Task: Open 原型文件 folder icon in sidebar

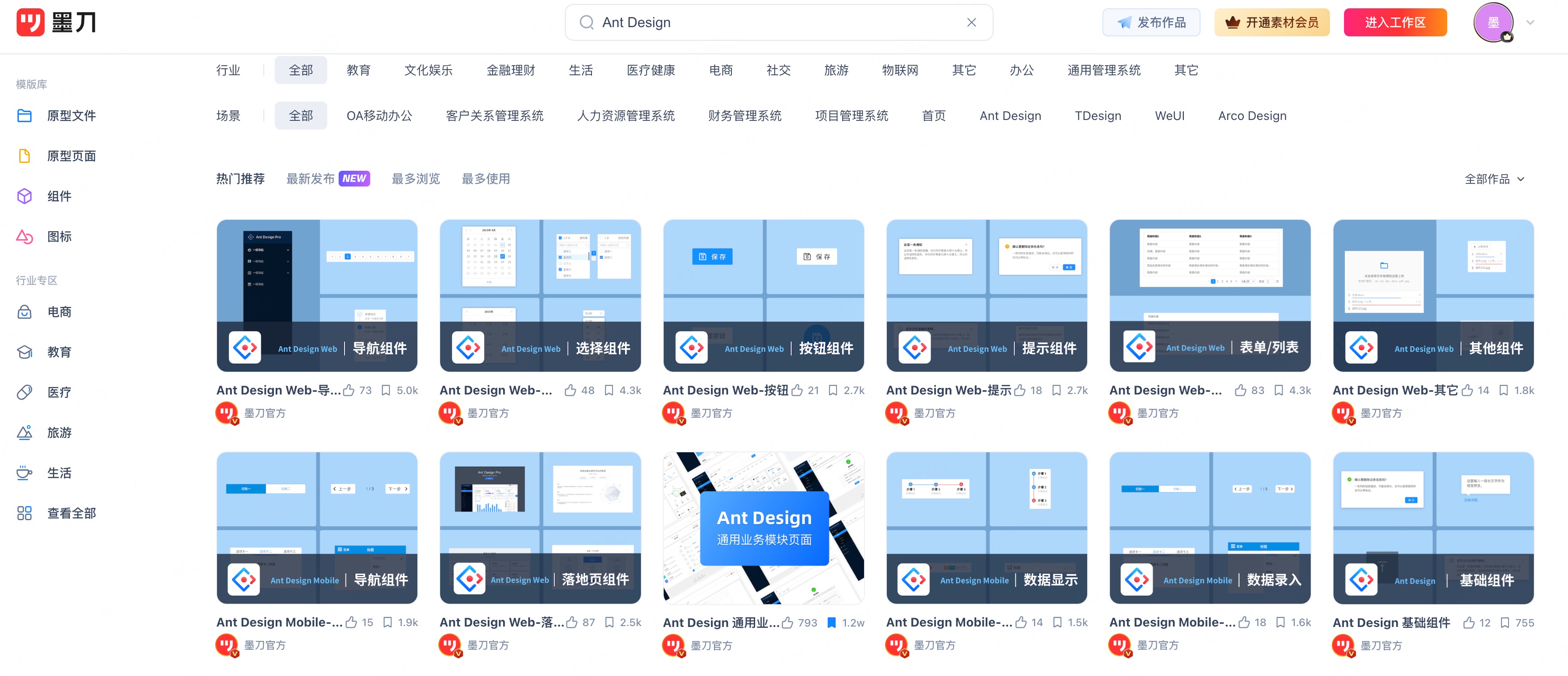Action: click(24, 116)
